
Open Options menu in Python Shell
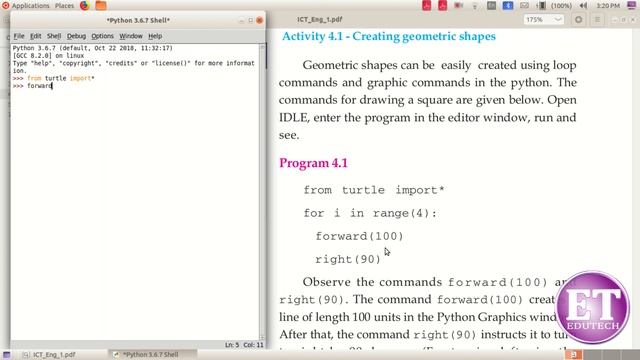102,36
